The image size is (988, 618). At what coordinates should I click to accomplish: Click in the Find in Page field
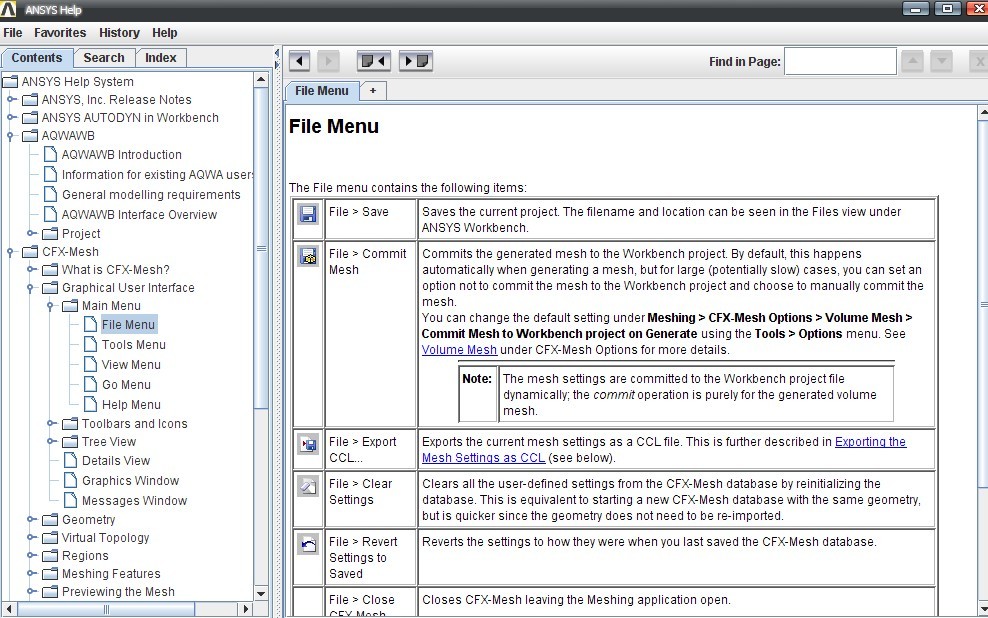[x=840, y=61]
